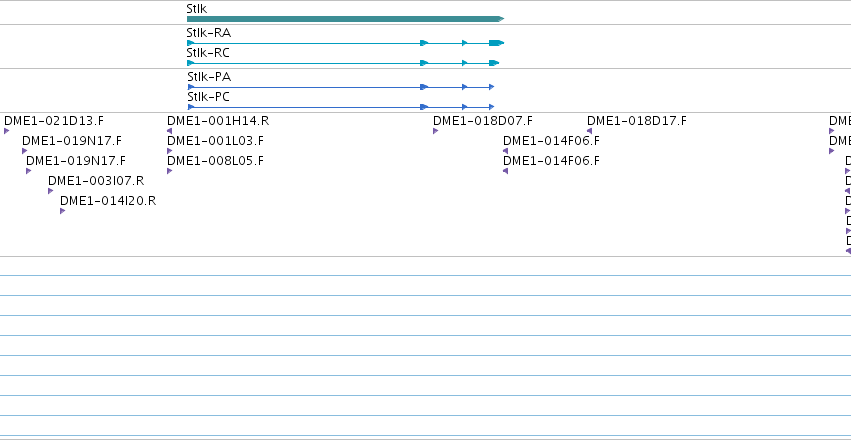Click the DME1-021D13.F arrow glyph

(7, 131)
